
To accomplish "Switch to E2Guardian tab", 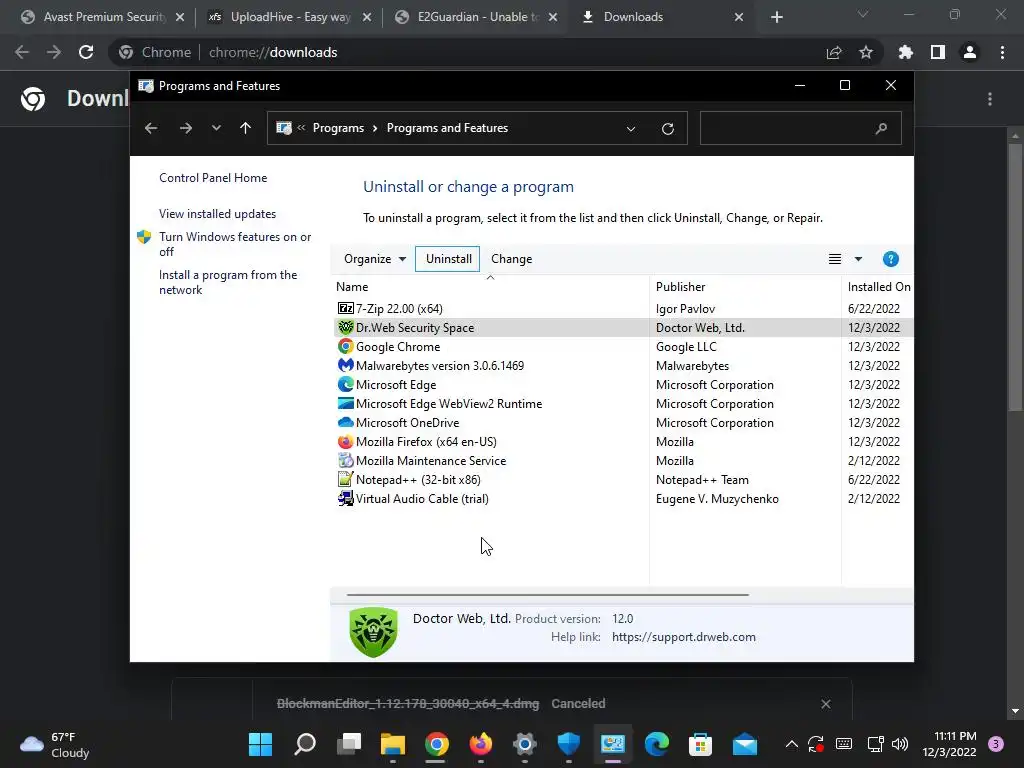I will [x=476, y=17].
